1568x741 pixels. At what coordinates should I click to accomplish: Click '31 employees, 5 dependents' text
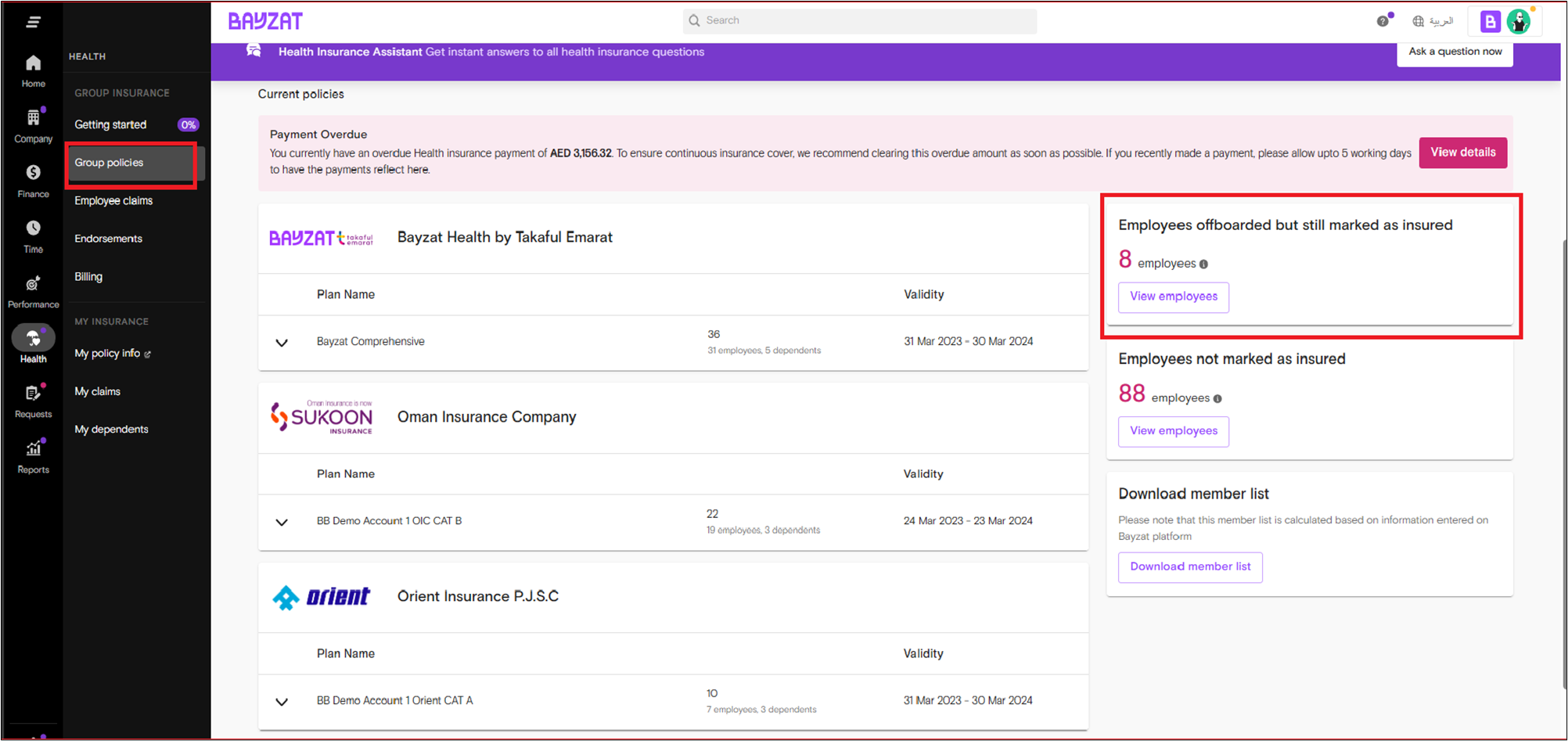(764, 351)
